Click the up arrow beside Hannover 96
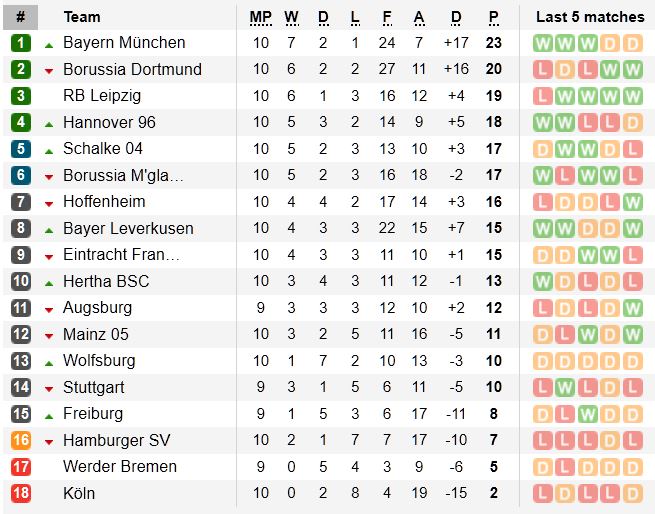 click(49, 123)
